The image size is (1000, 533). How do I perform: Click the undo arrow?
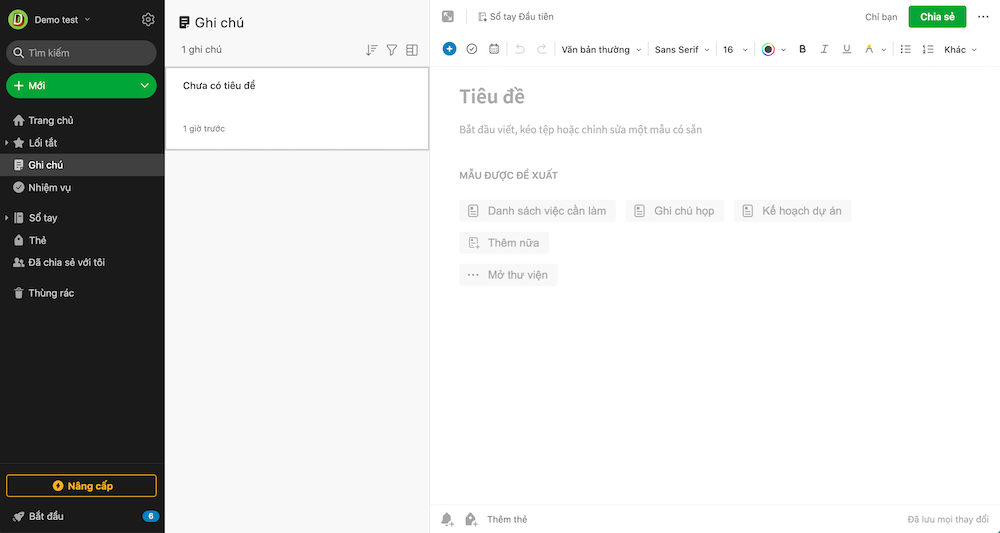tap(520, 49)
